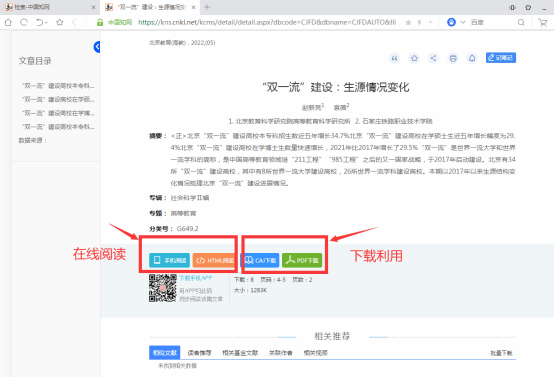Open the browser favorites star in the toolbar

point(60,22)
